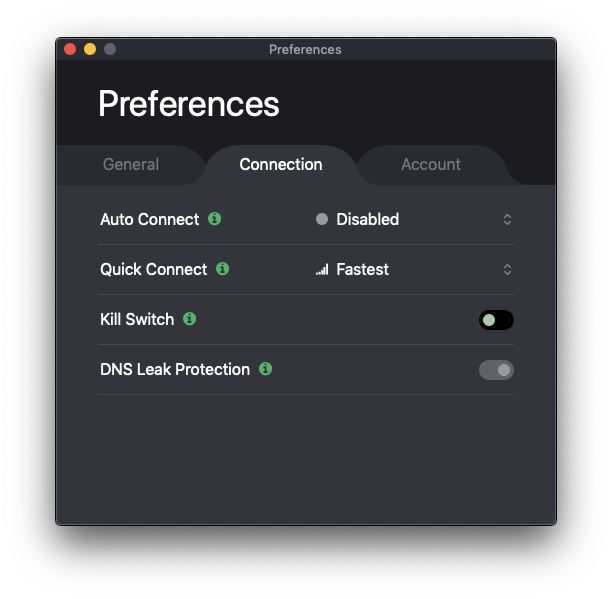Click the Fastest quick connect value
This screenshot has height=599, width=612.
click(362, 269)
